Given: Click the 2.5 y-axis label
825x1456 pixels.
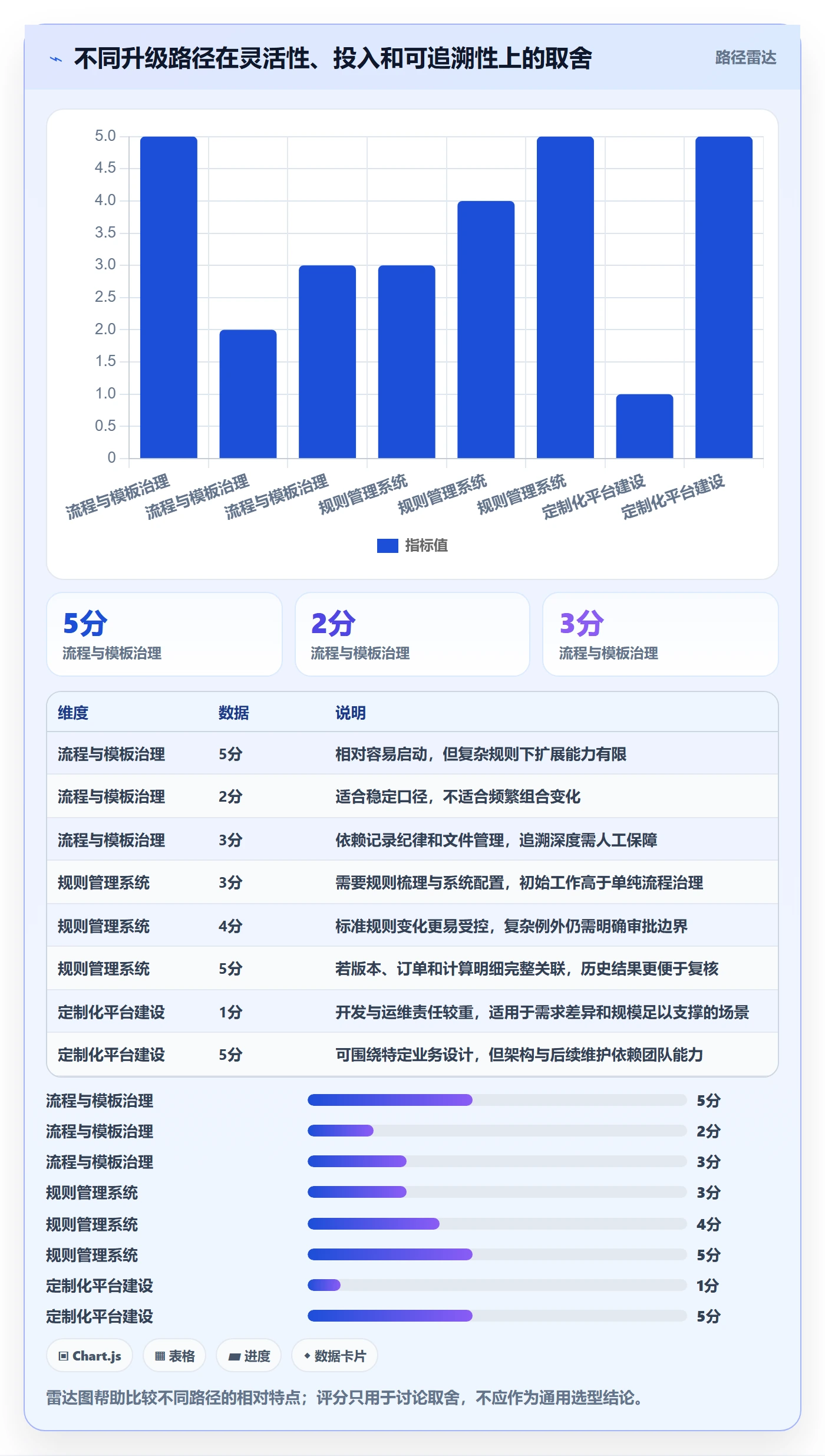Looking at the screenshot, I should pos(105,297).
